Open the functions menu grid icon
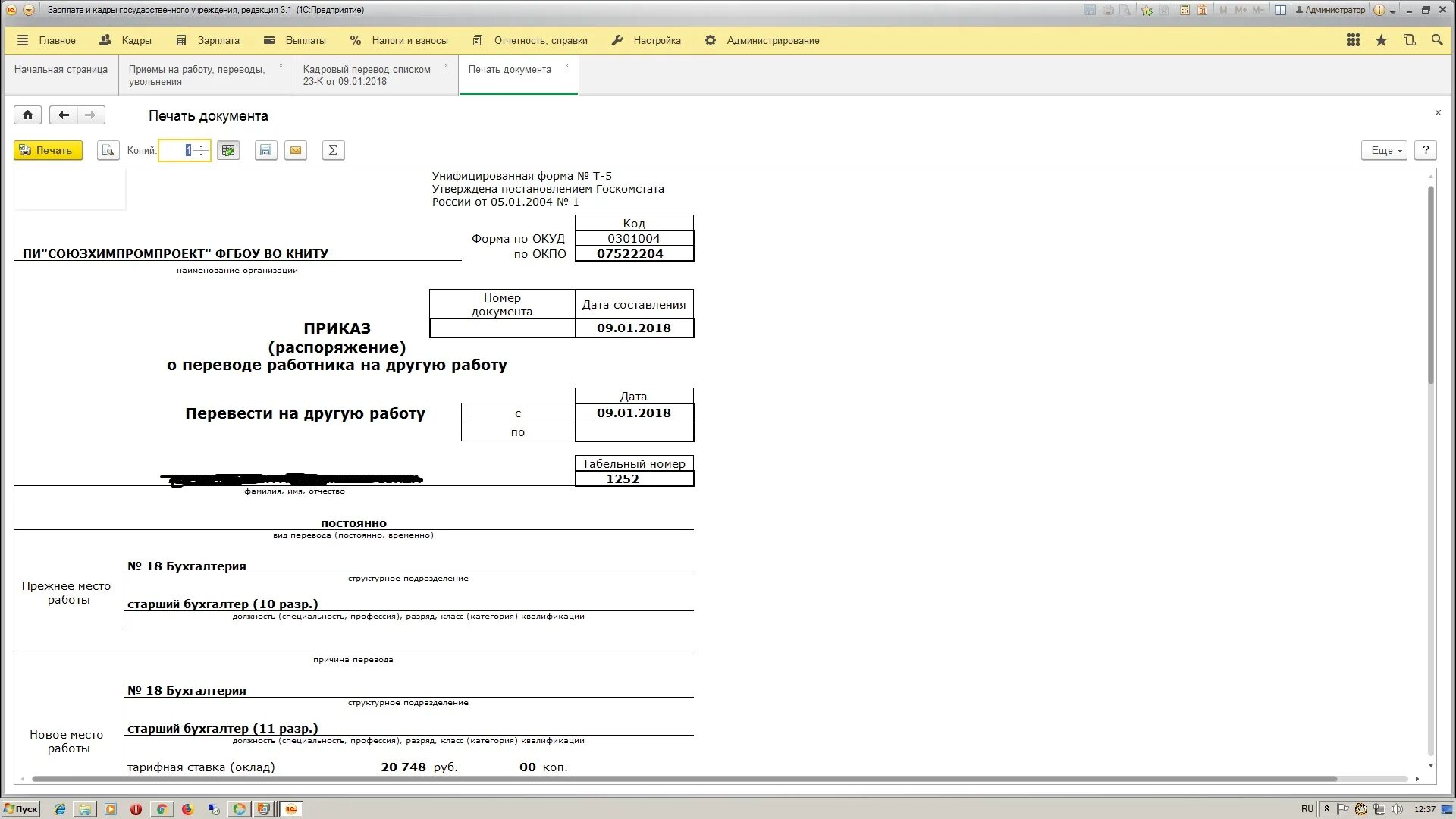1456x819 pixels. coord(1353,41)
